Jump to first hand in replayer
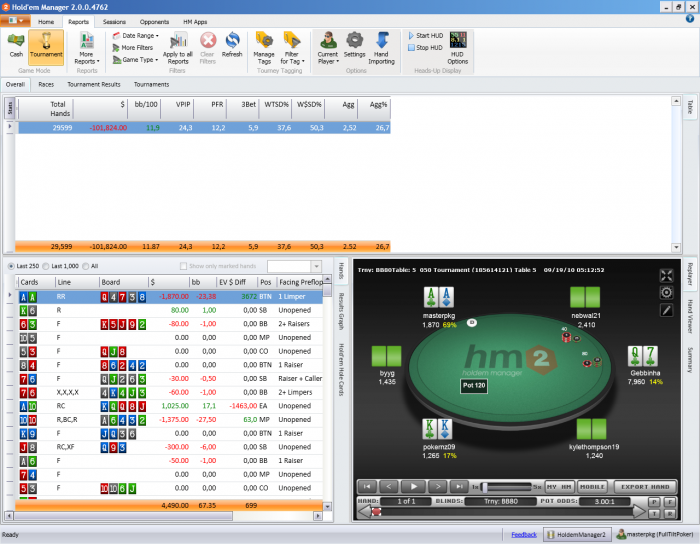Viewport: 700px width, 544px height. [x=367, y=486]
